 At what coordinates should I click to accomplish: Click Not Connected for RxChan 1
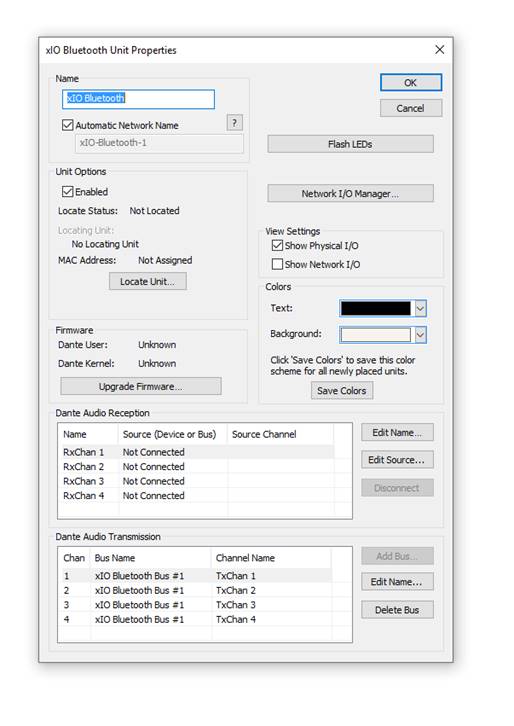click(154, 452)
